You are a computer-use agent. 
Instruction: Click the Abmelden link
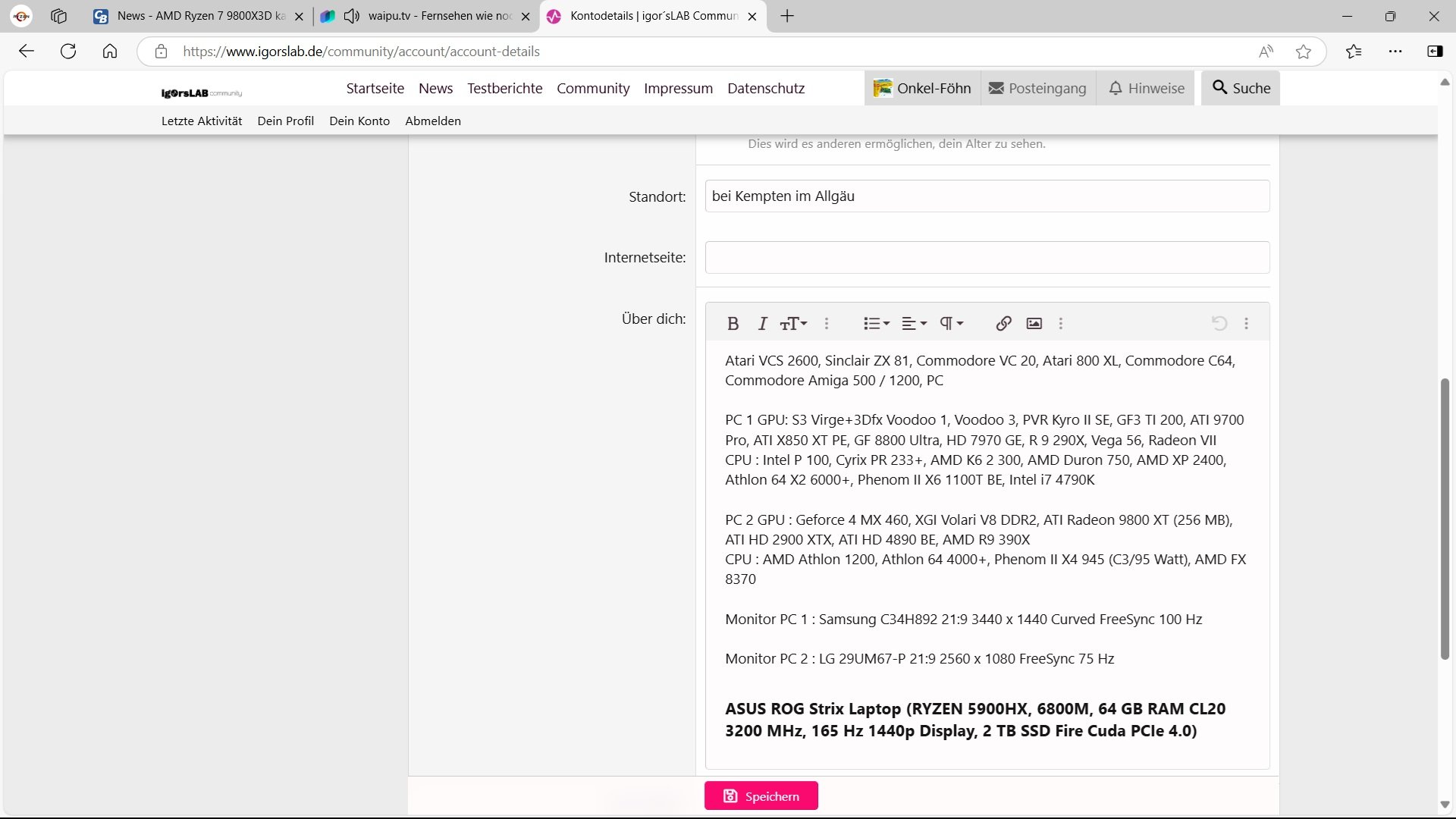(x=432, y=121)
